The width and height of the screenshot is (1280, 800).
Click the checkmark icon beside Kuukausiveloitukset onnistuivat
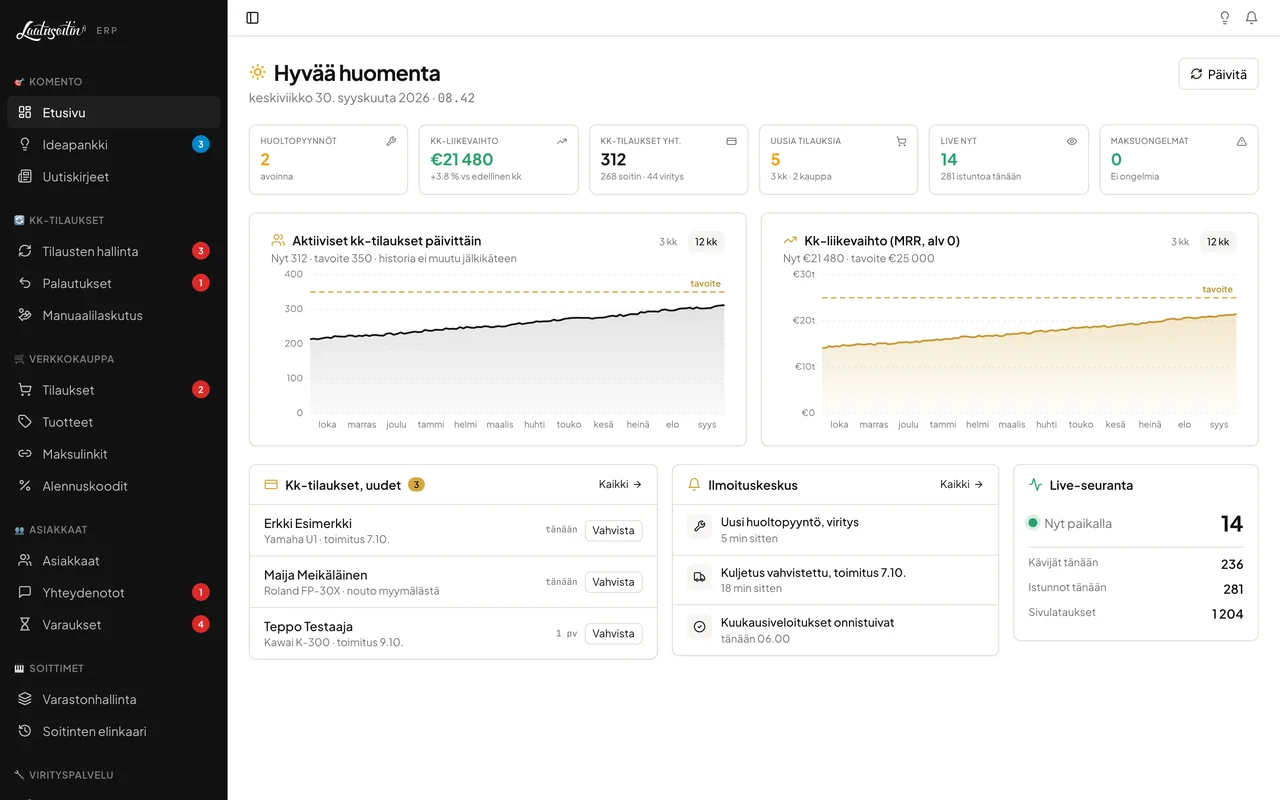coord(699,627)
